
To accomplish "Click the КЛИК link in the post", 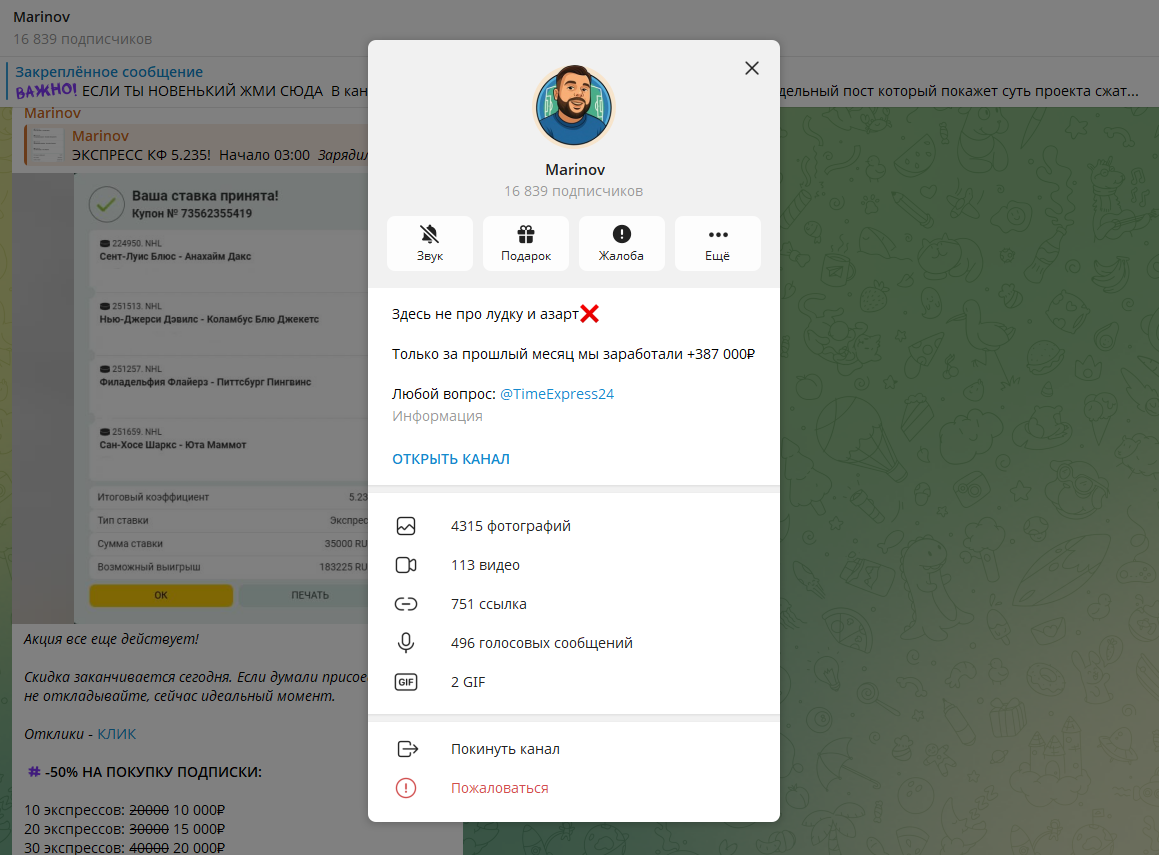I will coord(117,734).
